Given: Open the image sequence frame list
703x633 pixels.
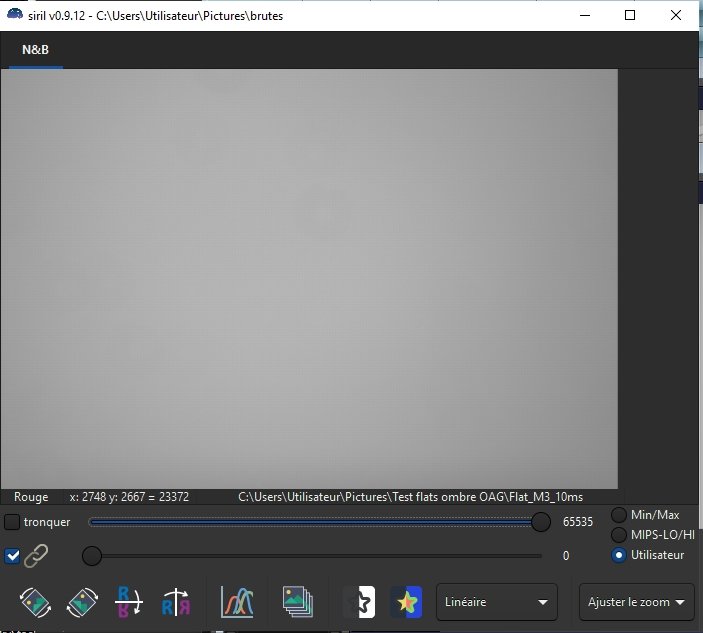Looking at the screenshot, I should point(298,602).
